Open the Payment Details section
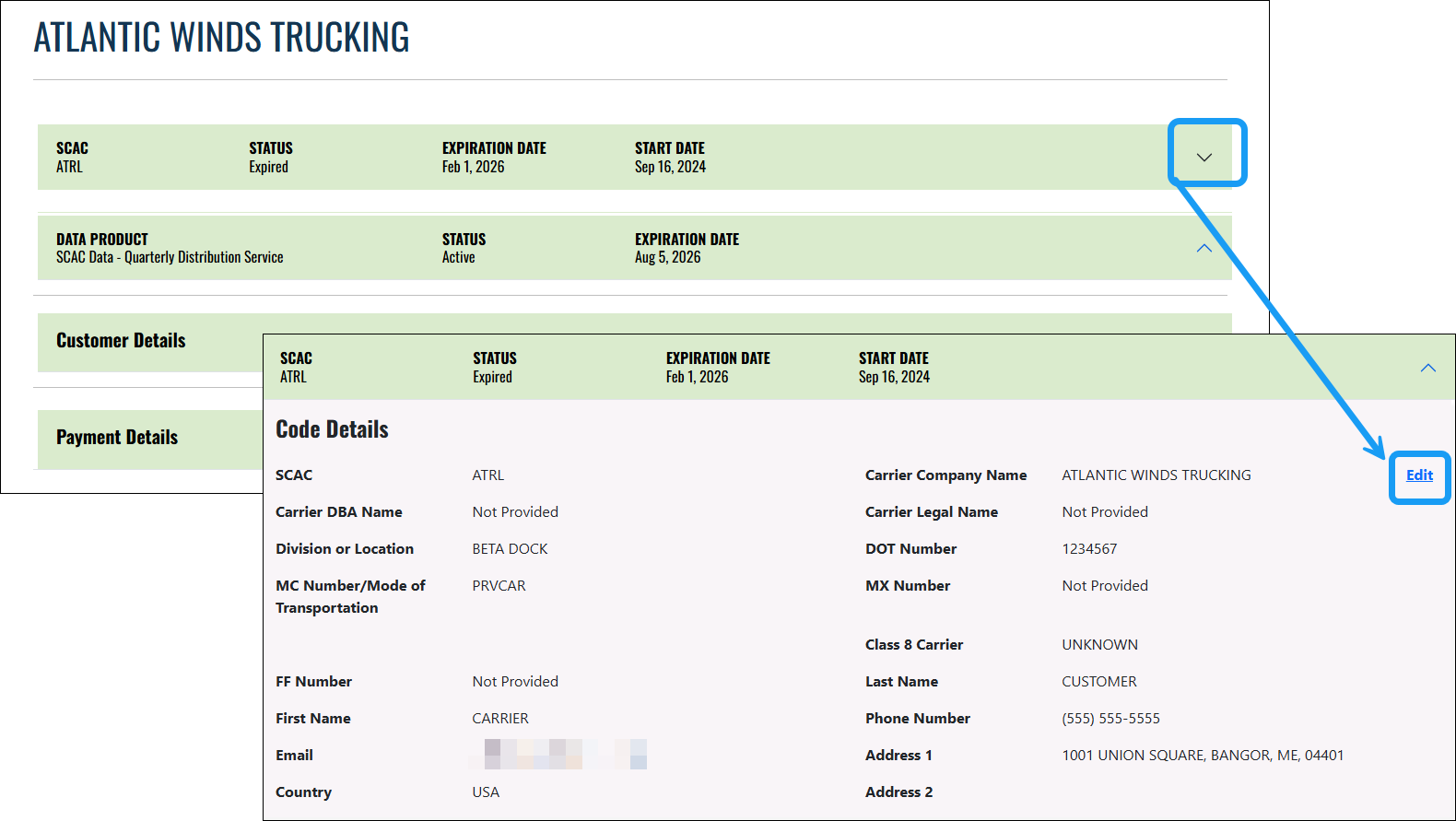This screenshot has width=1456, height=821. pyautogui.click(x=117, y=438)
